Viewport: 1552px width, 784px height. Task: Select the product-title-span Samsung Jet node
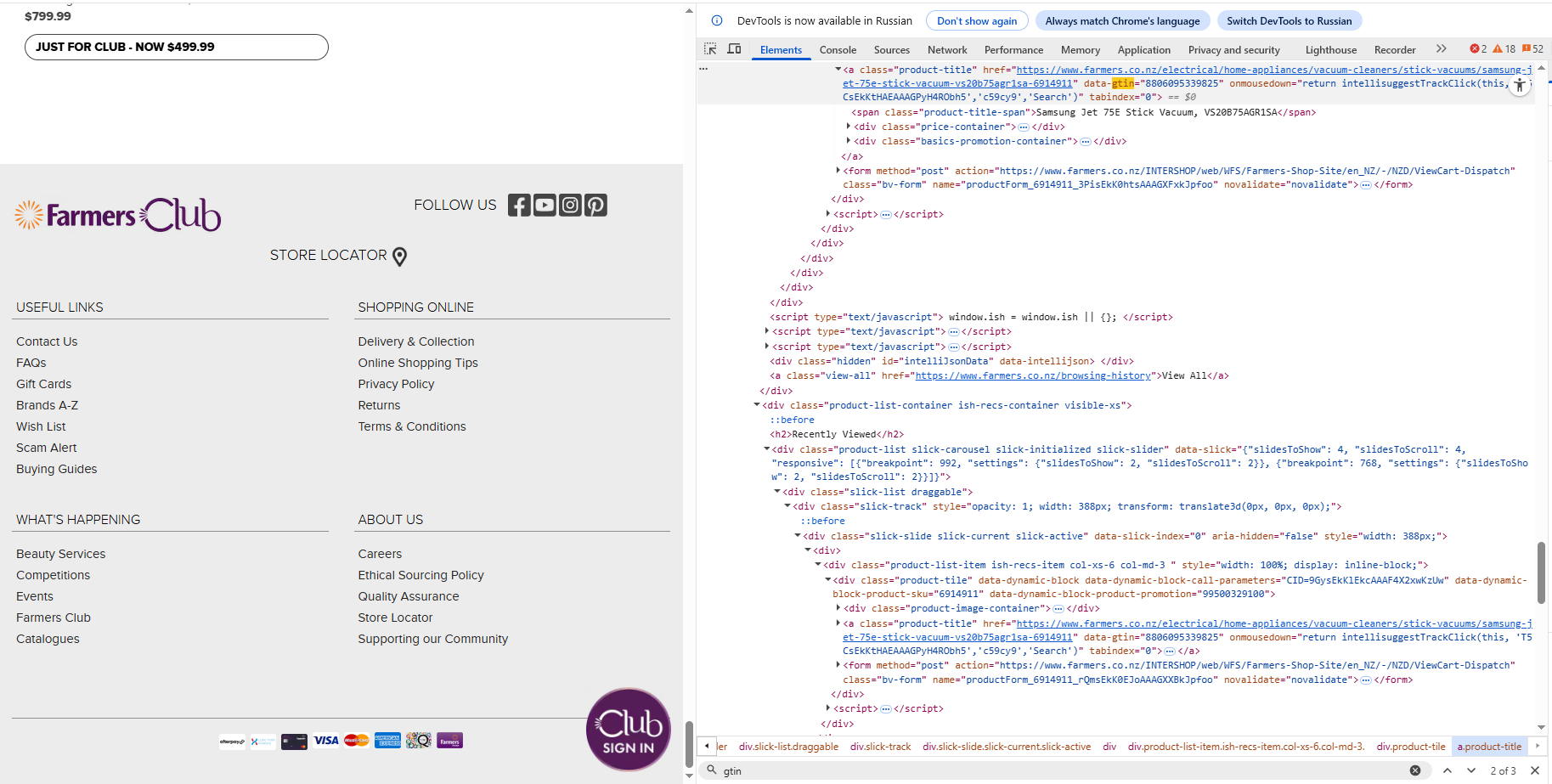click(x=1084, y=112)
